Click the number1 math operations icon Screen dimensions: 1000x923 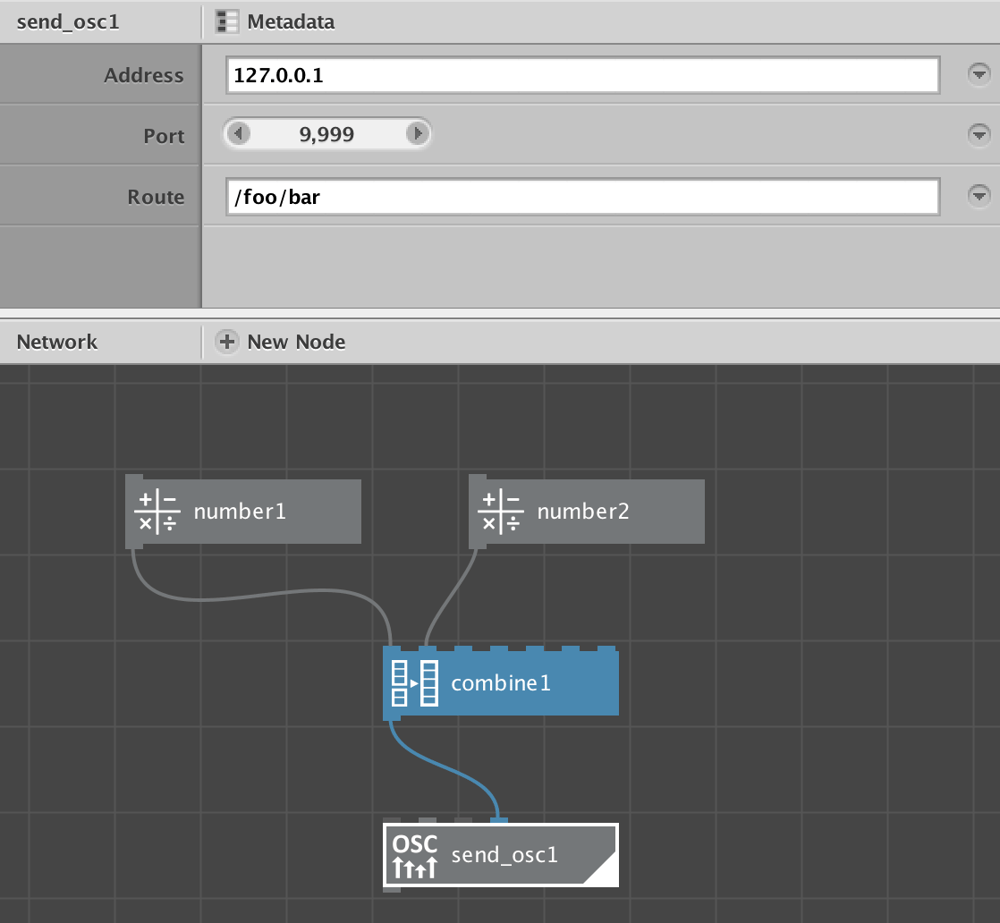pos(157,512)
